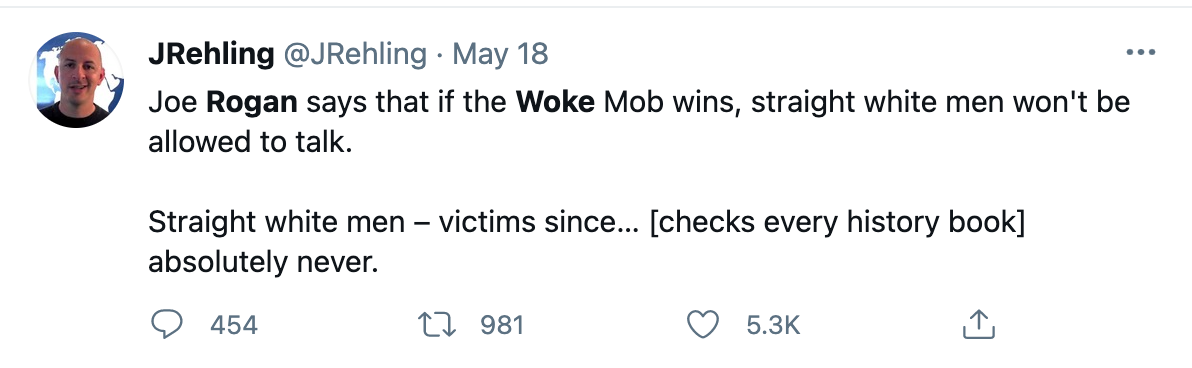Click the 454 replies count

click(233, 325)
